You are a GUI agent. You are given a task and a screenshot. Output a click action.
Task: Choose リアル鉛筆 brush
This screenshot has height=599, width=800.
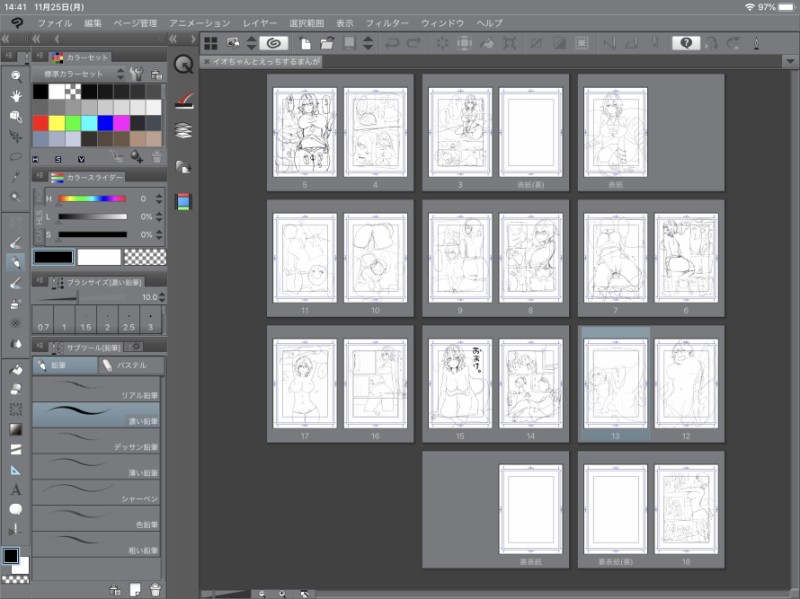coord(96,389)
